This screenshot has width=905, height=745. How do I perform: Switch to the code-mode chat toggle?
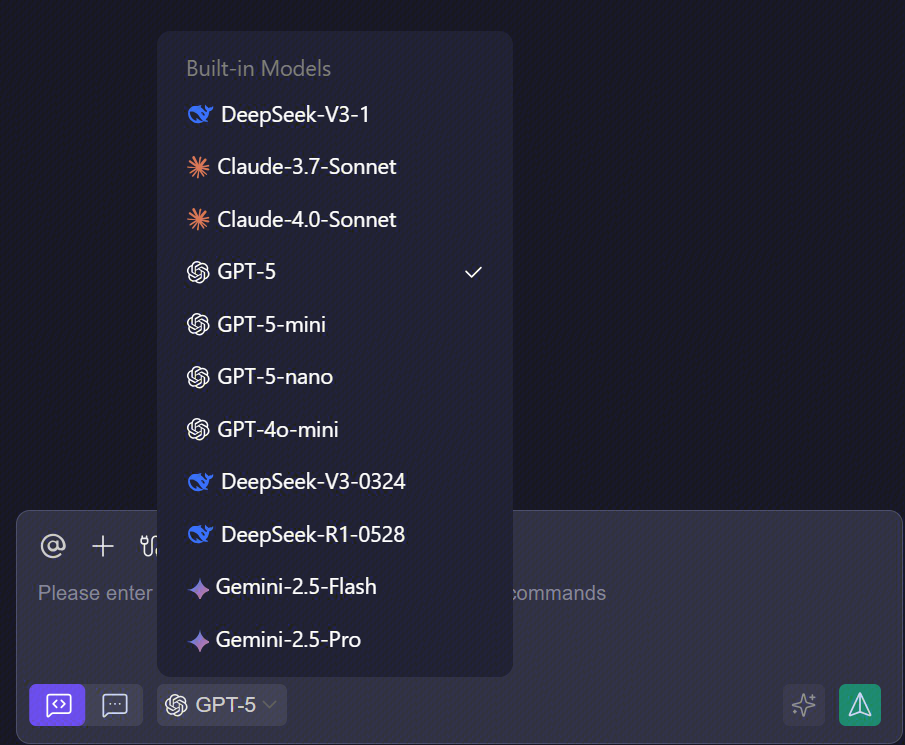(x=58, y=705)
